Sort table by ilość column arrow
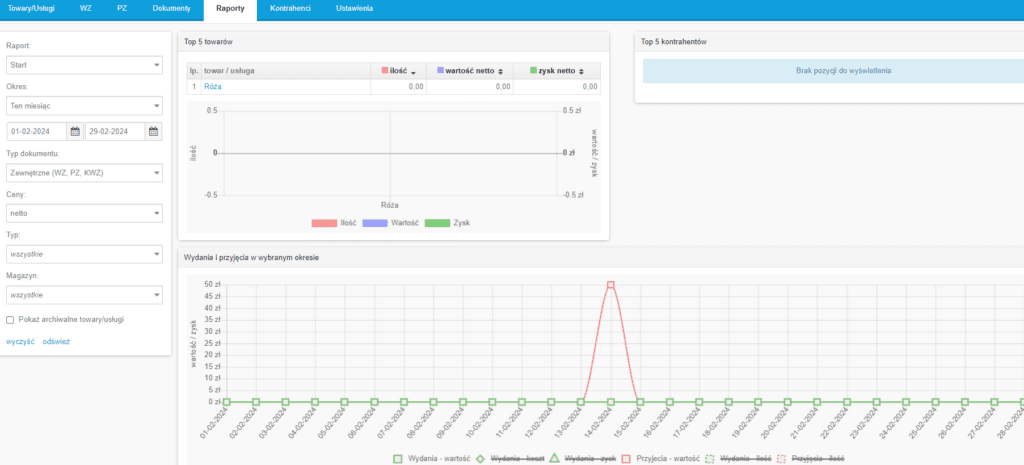1024x465 pixels. pos(413,72)
